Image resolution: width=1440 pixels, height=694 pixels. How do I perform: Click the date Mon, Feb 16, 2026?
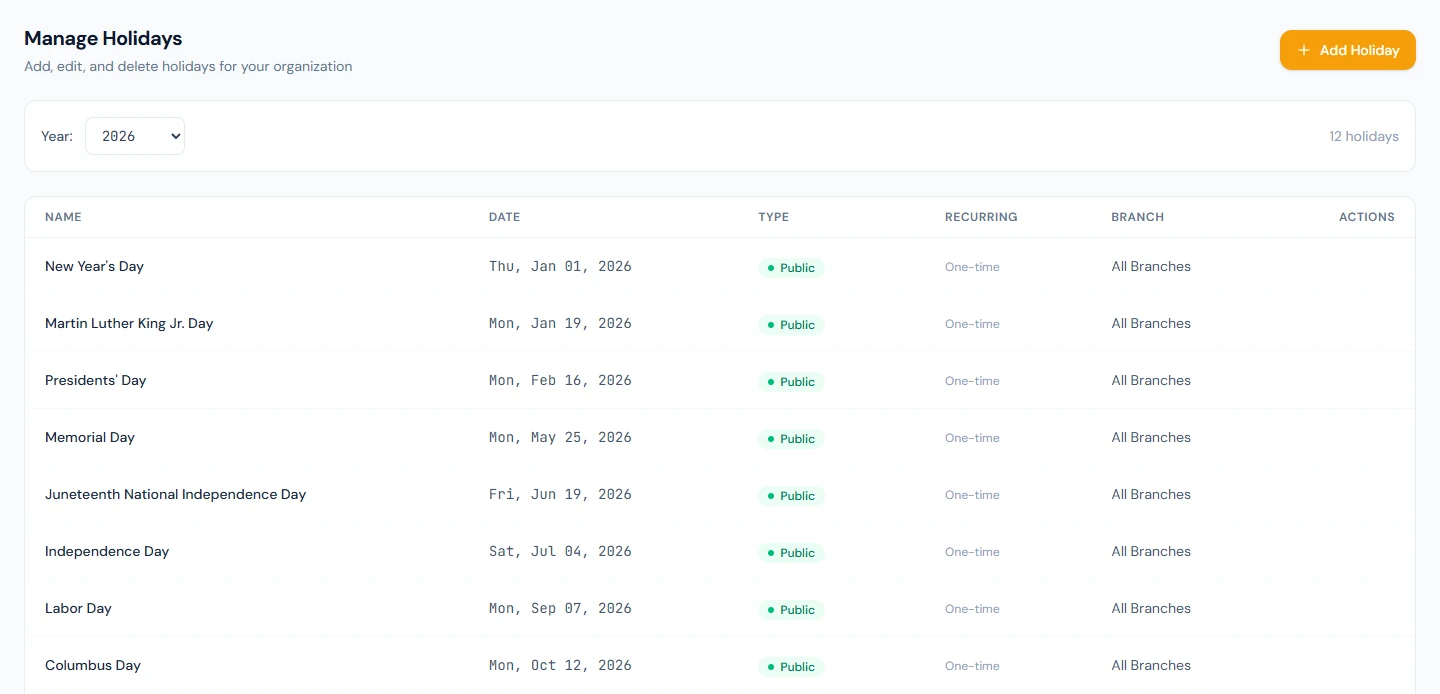[560, 380]
